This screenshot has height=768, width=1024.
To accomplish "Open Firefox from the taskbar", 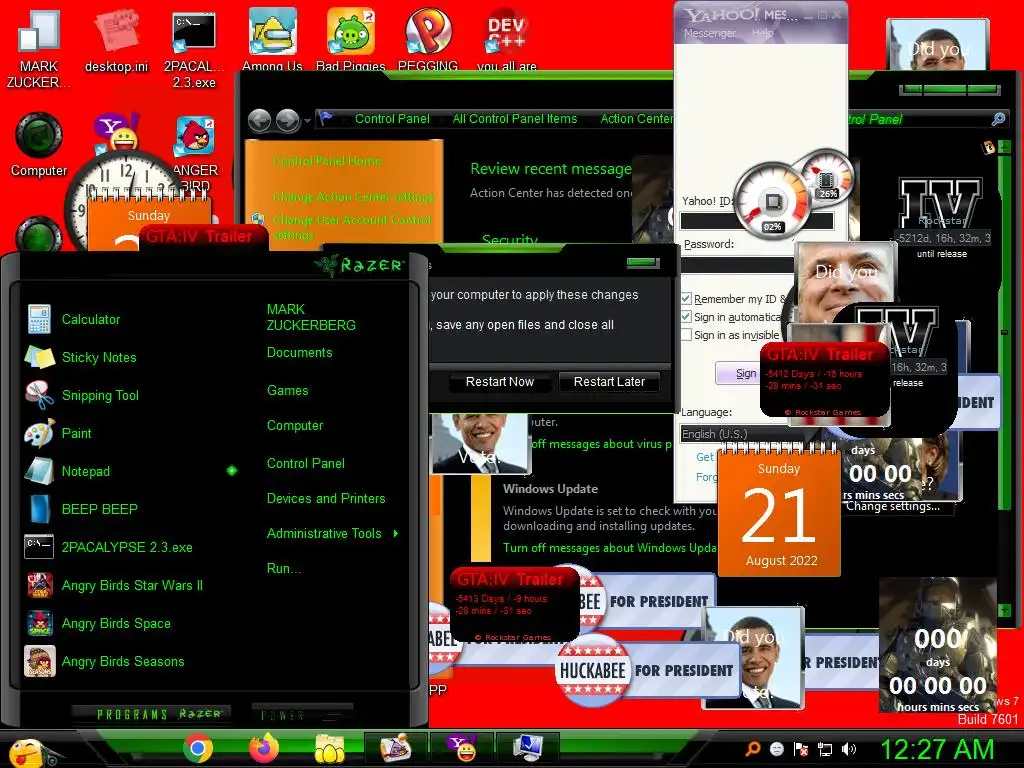I will pos(264,748).
